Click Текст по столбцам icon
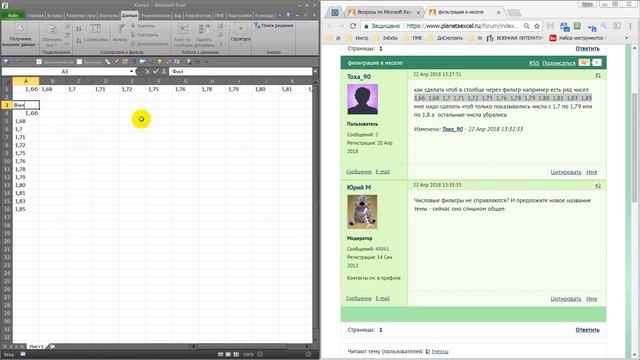The height and width of the screenshot is (360, 640). click(x=182, y=29)
